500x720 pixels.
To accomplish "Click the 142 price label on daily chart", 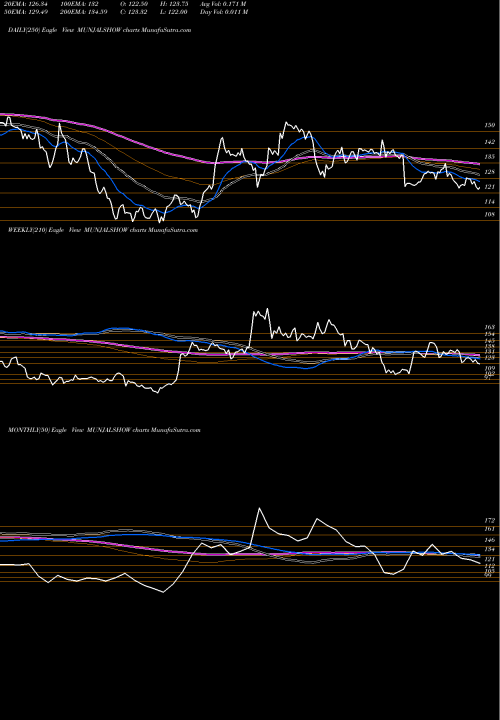I will point(490,142).
